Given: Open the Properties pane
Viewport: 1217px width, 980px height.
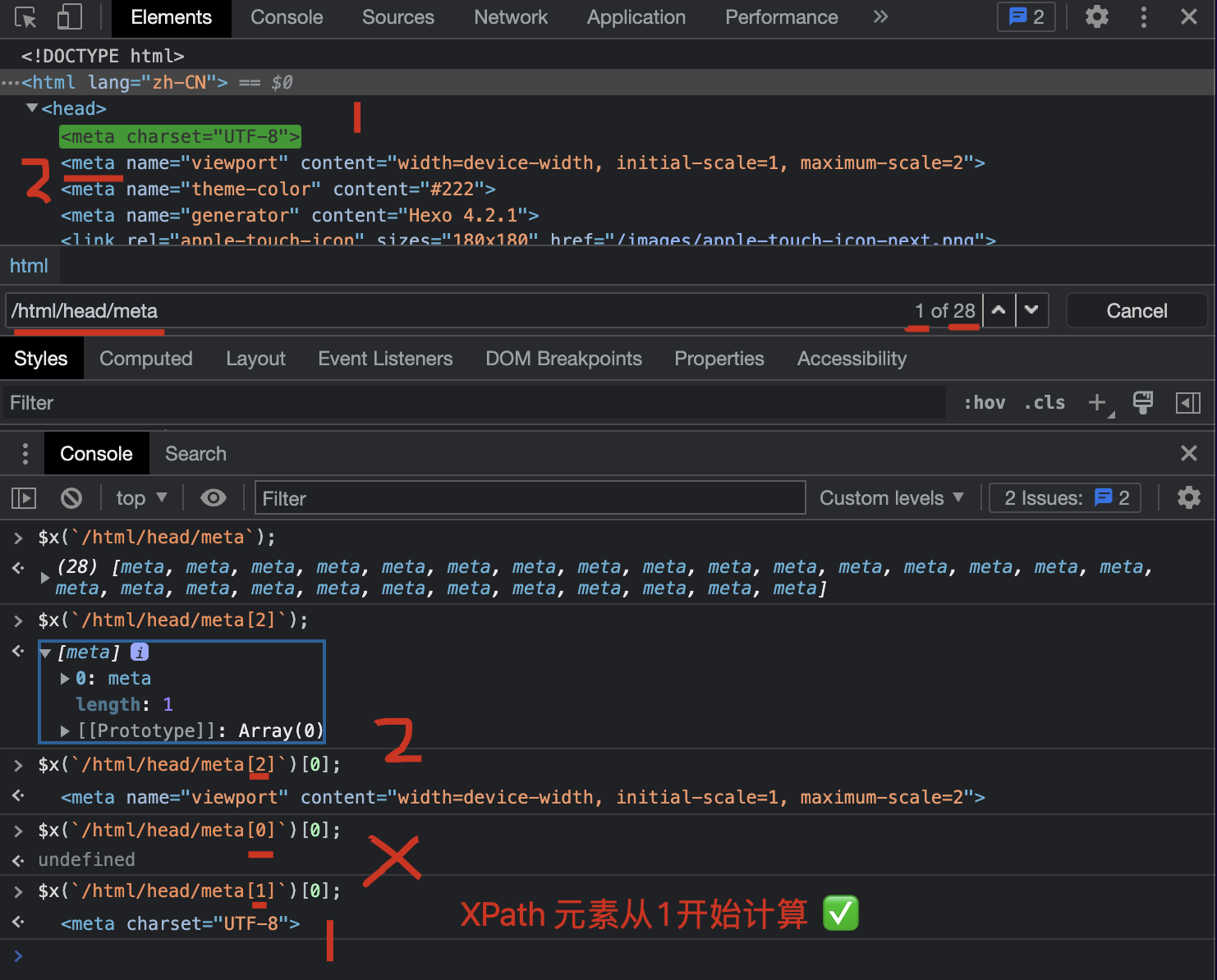Looking at the screenshot, I should (719, 359).
